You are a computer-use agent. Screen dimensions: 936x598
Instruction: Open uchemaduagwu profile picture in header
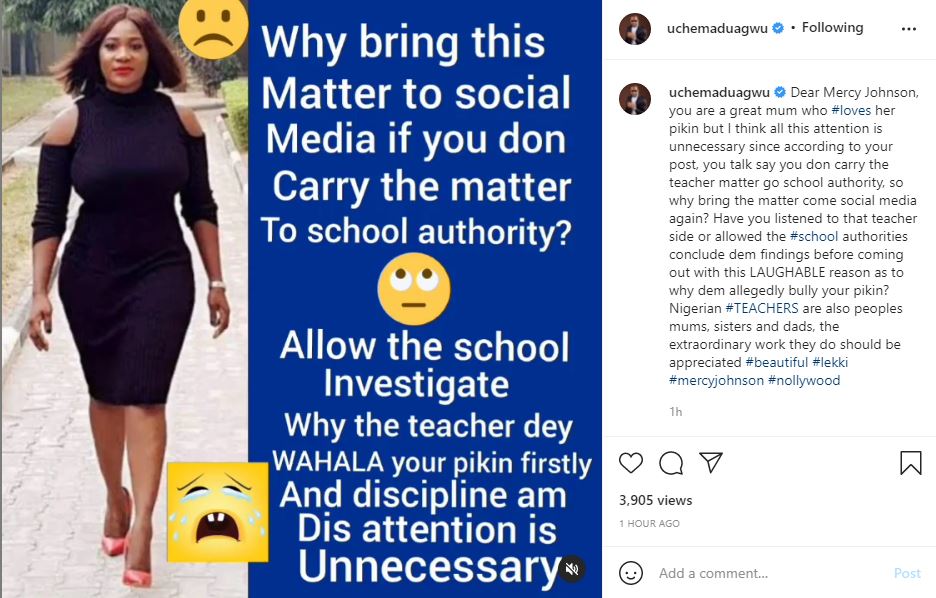pos(635,29)
